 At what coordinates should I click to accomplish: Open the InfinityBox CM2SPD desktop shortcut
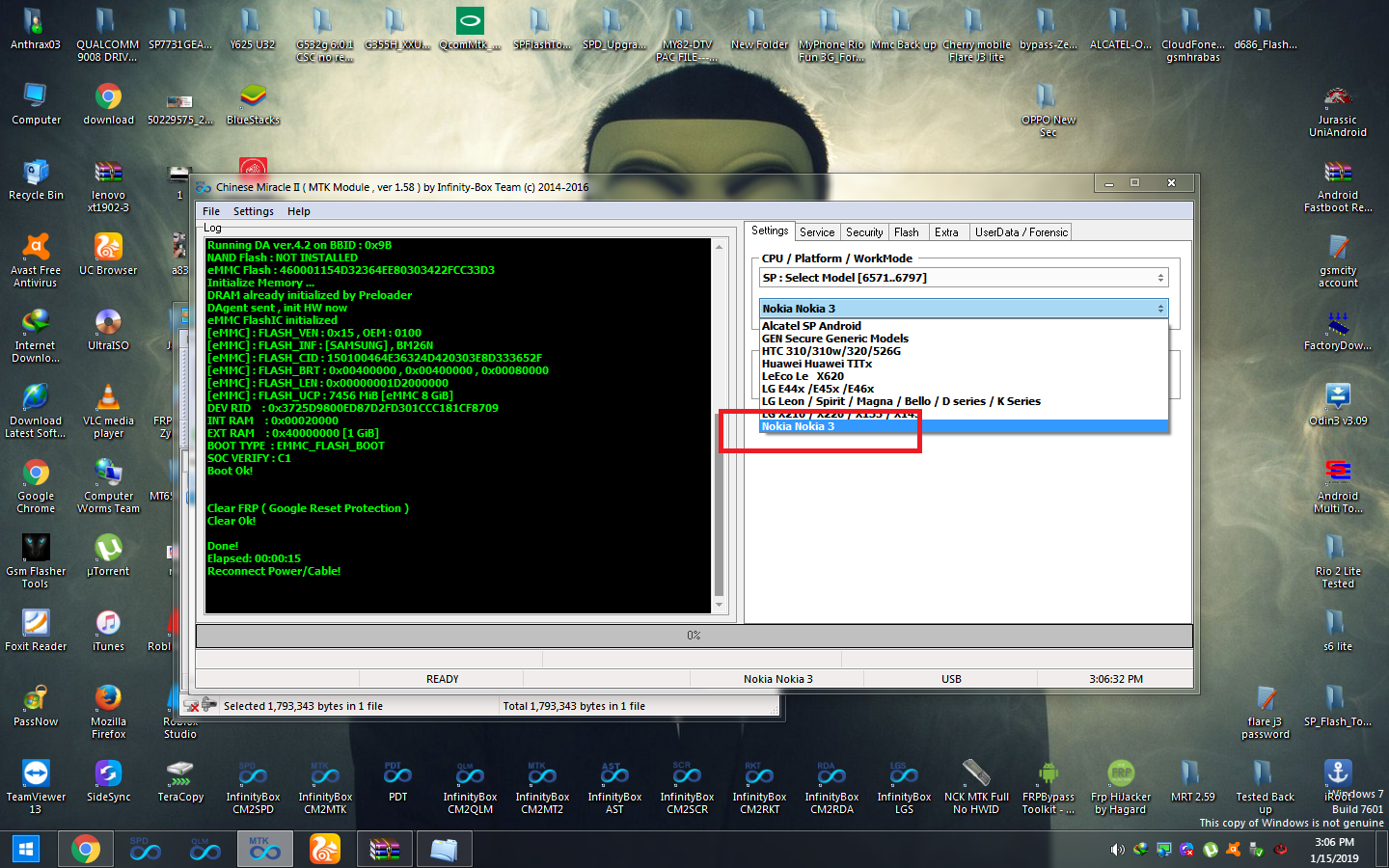(x=253, y=786)
